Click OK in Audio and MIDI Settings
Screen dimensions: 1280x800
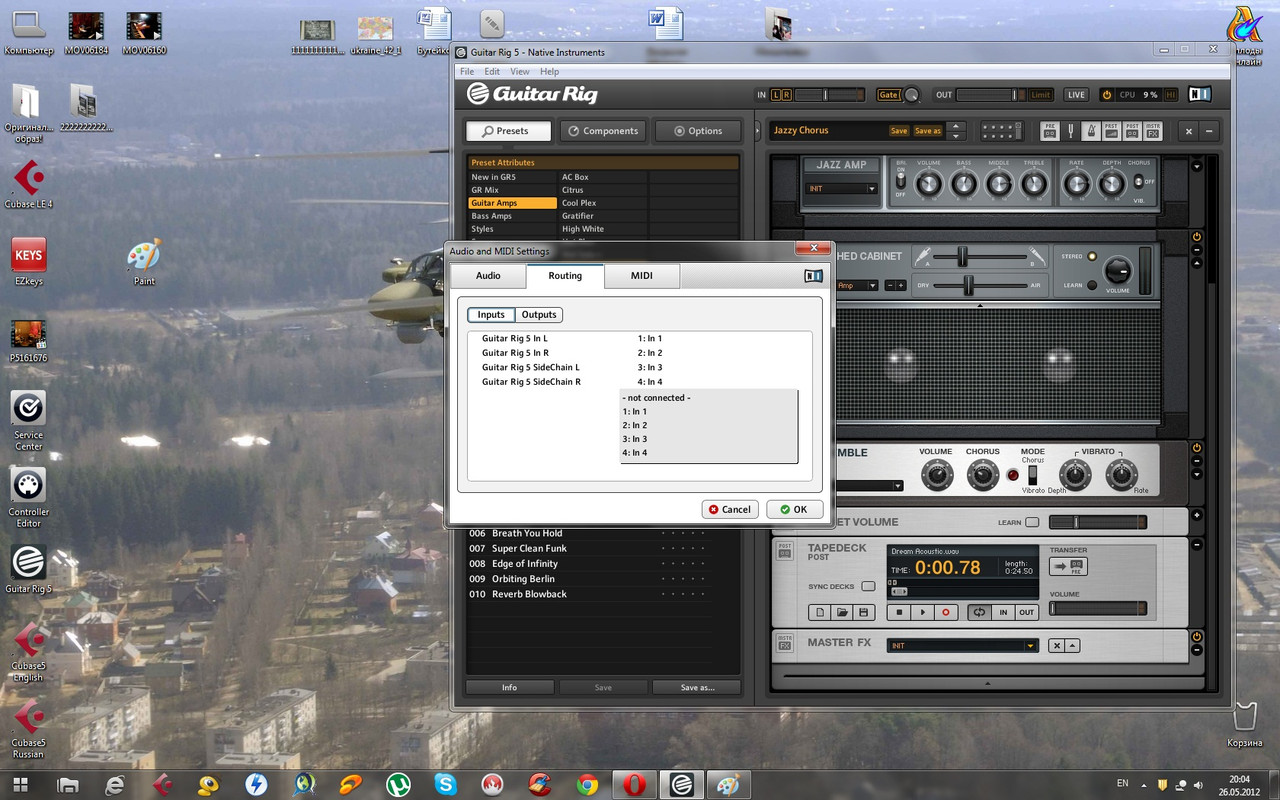pos(795,509)
